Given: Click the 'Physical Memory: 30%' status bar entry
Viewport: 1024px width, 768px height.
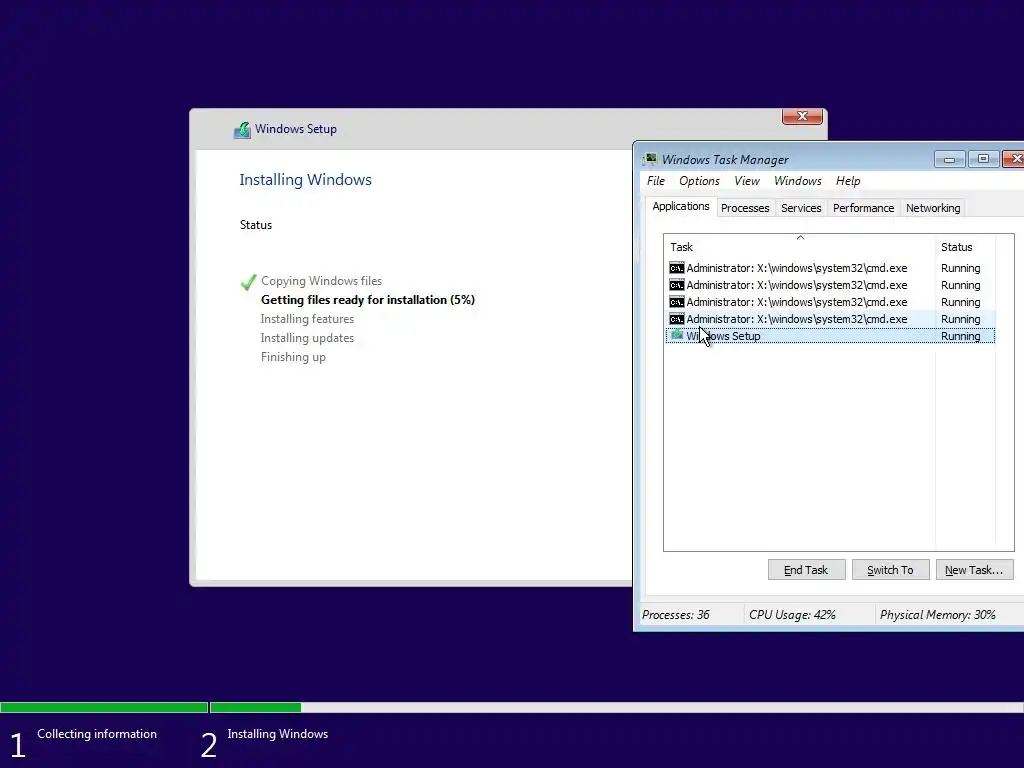Looking at the screenshot, I should coord(937,615).
